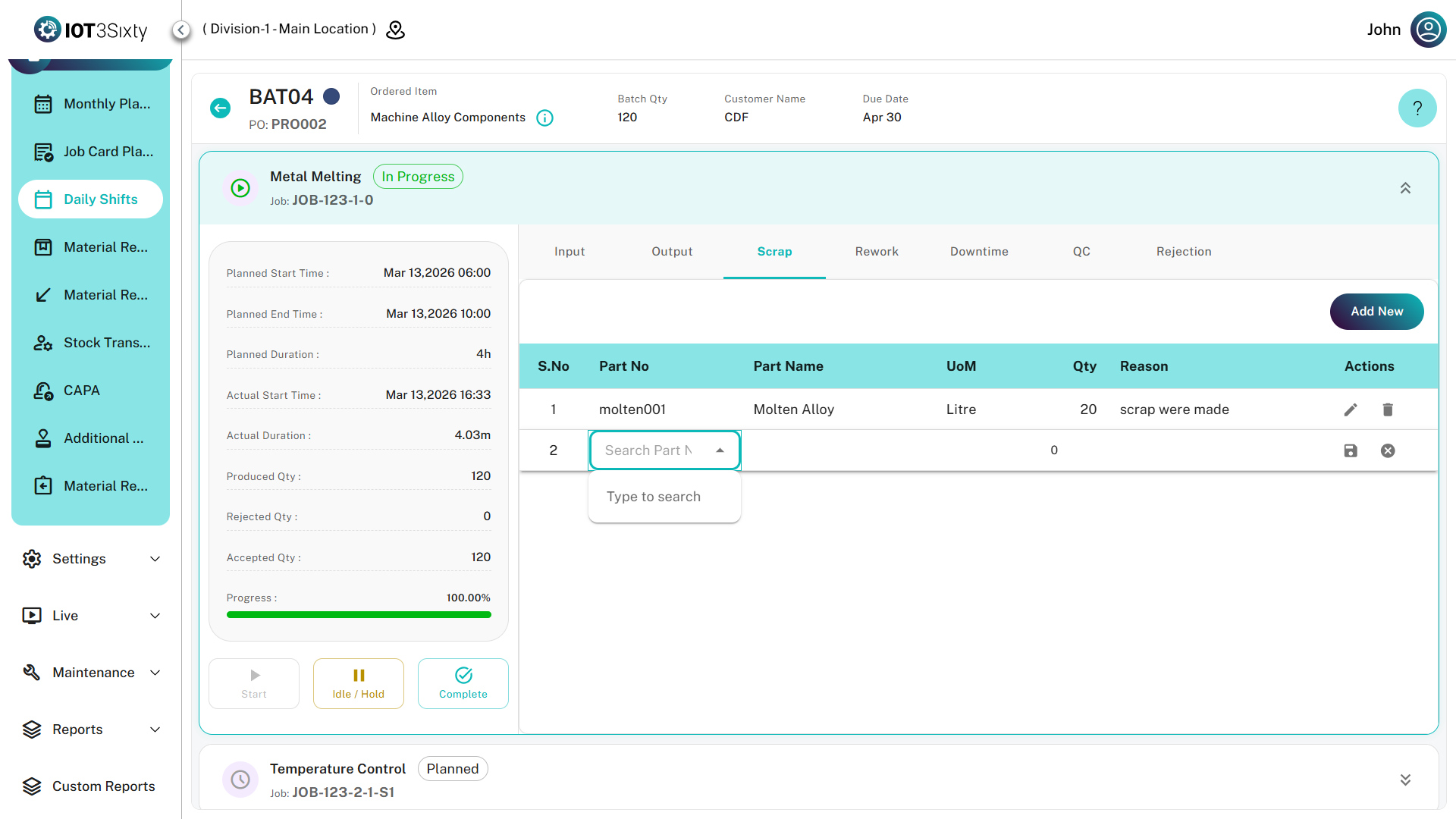Delete the molten001 scrap row
This screenshot has width=1456, height=819.
[1388, 409]
